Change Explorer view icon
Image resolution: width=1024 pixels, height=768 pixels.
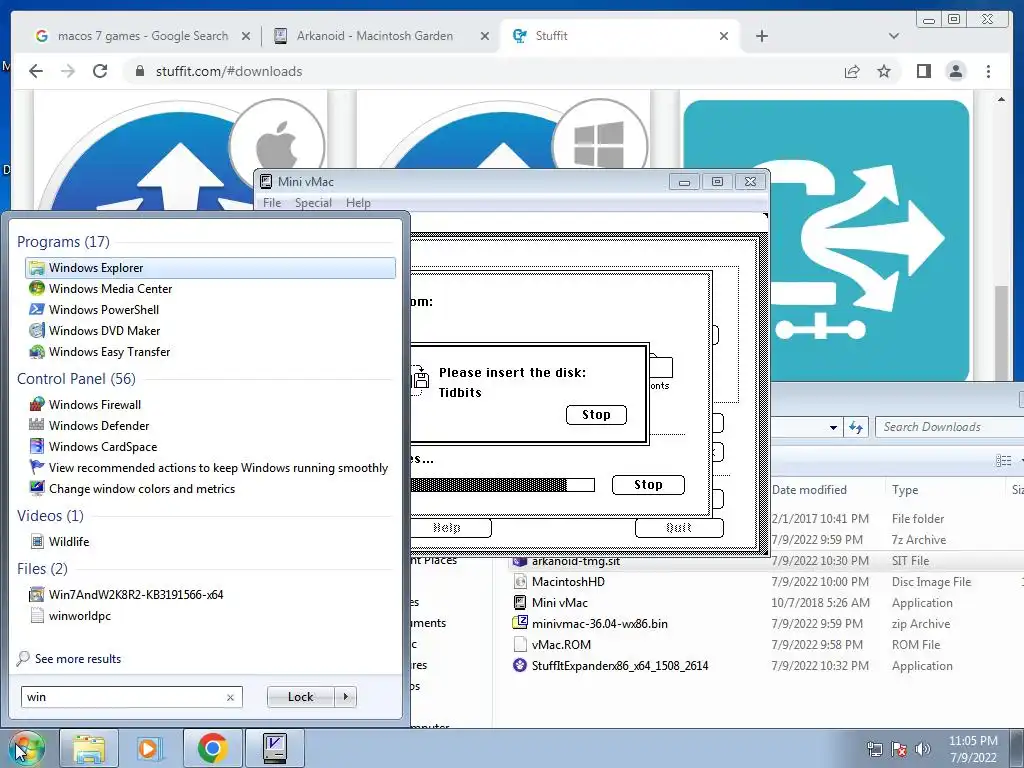[1004, 460]
